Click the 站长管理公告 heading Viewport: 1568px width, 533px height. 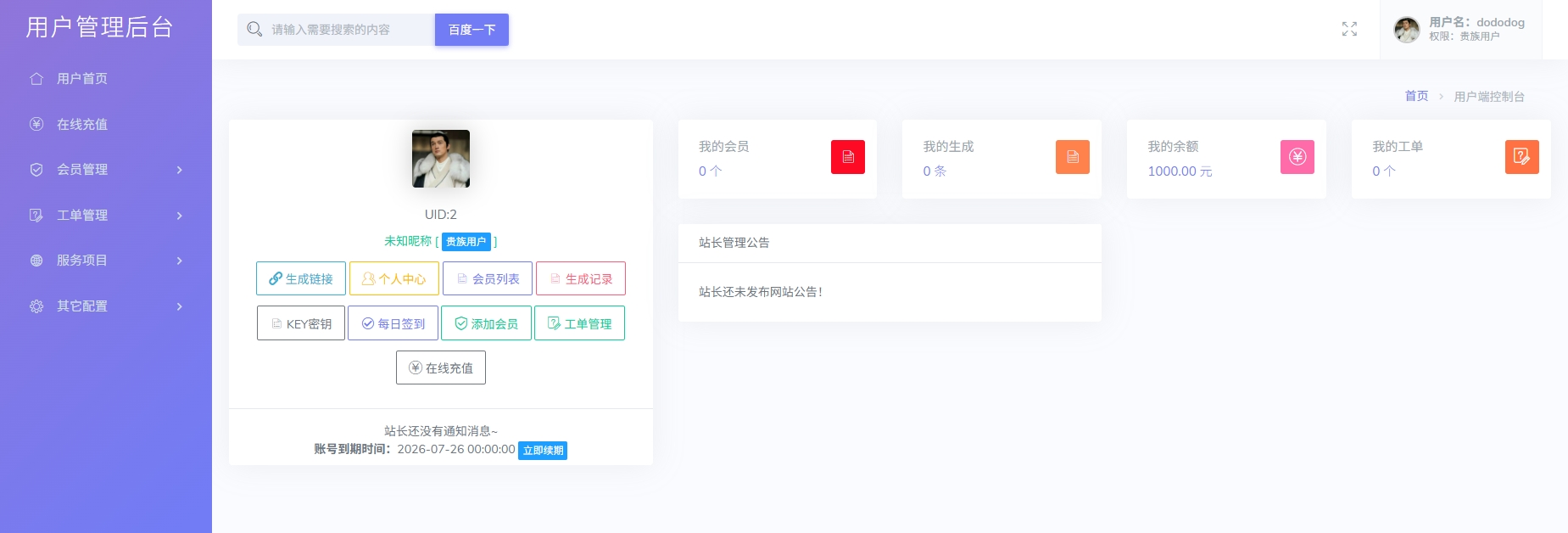(x=734, y=243)
